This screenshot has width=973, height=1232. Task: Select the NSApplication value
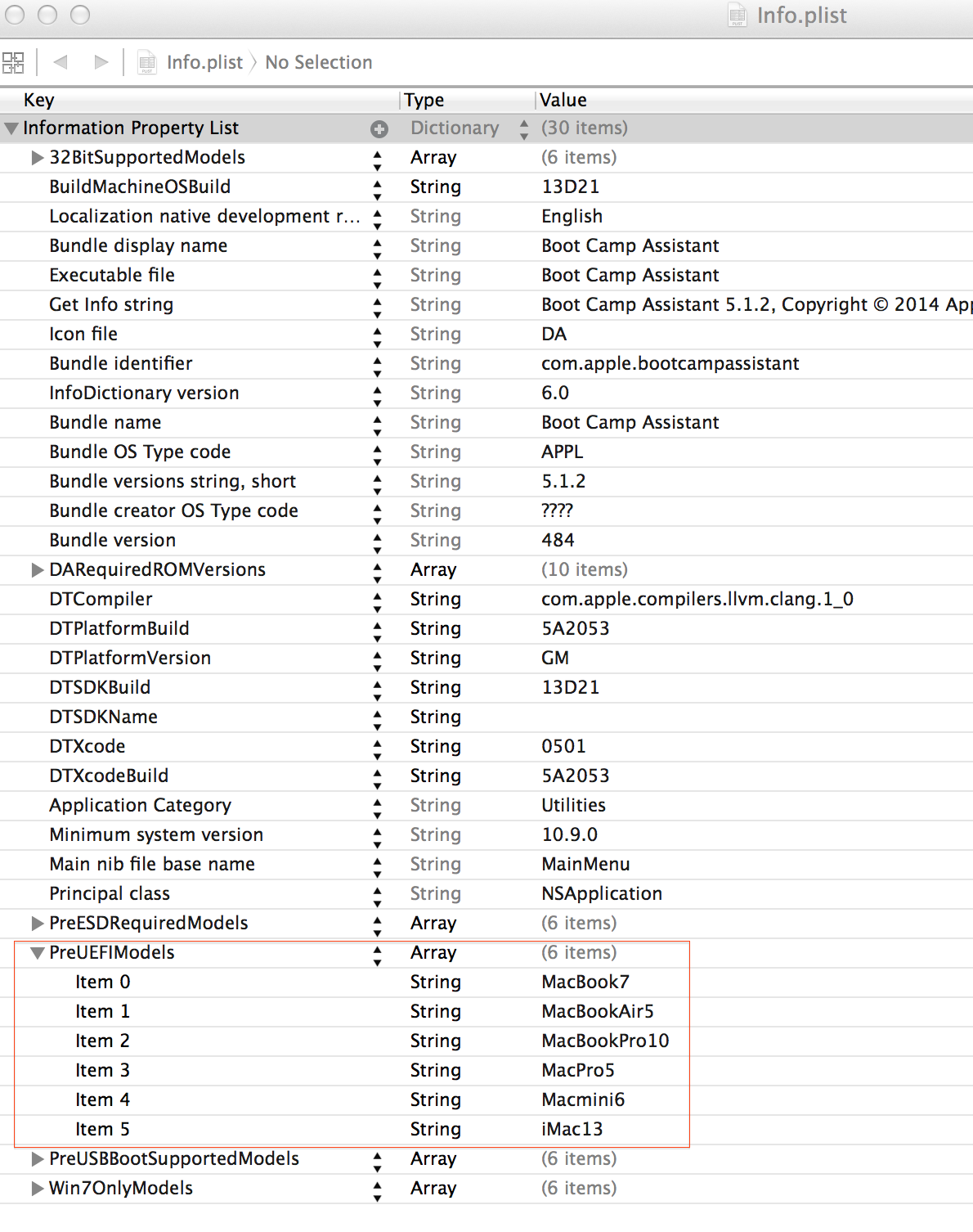[602, 894]
